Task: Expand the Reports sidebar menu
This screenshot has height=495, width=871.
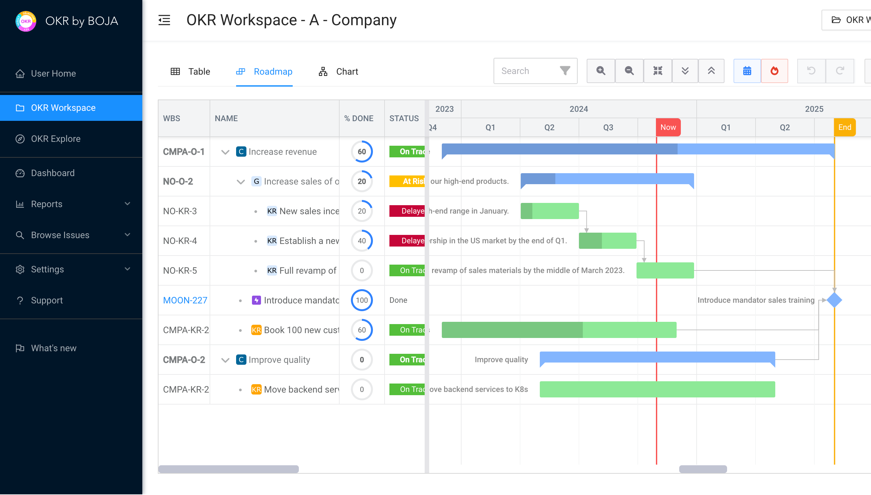Action: tap(127, 204)
